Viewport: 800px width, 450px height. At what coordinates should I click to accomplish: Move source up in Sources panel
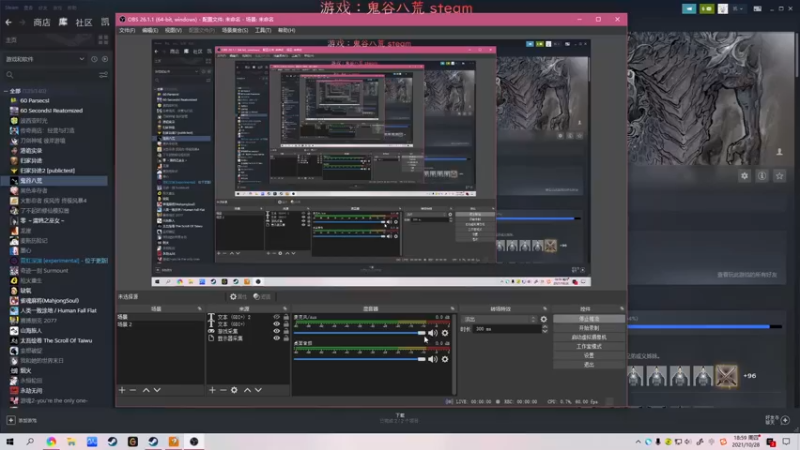click(247, 390)
